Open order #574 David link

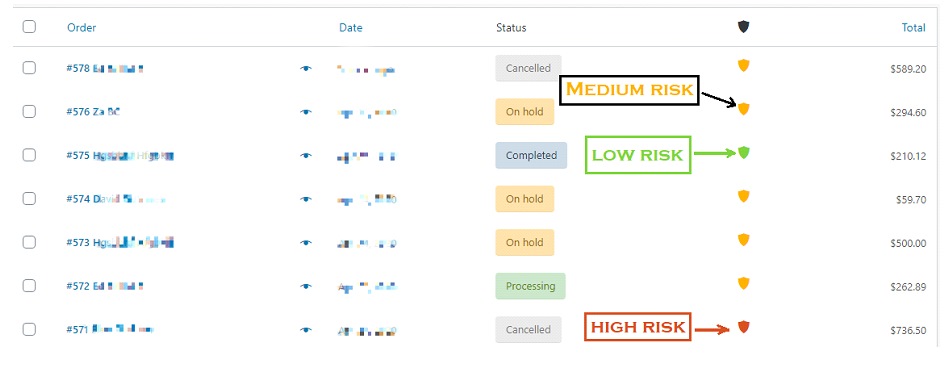pyautogui.click(x=116, y=199)
